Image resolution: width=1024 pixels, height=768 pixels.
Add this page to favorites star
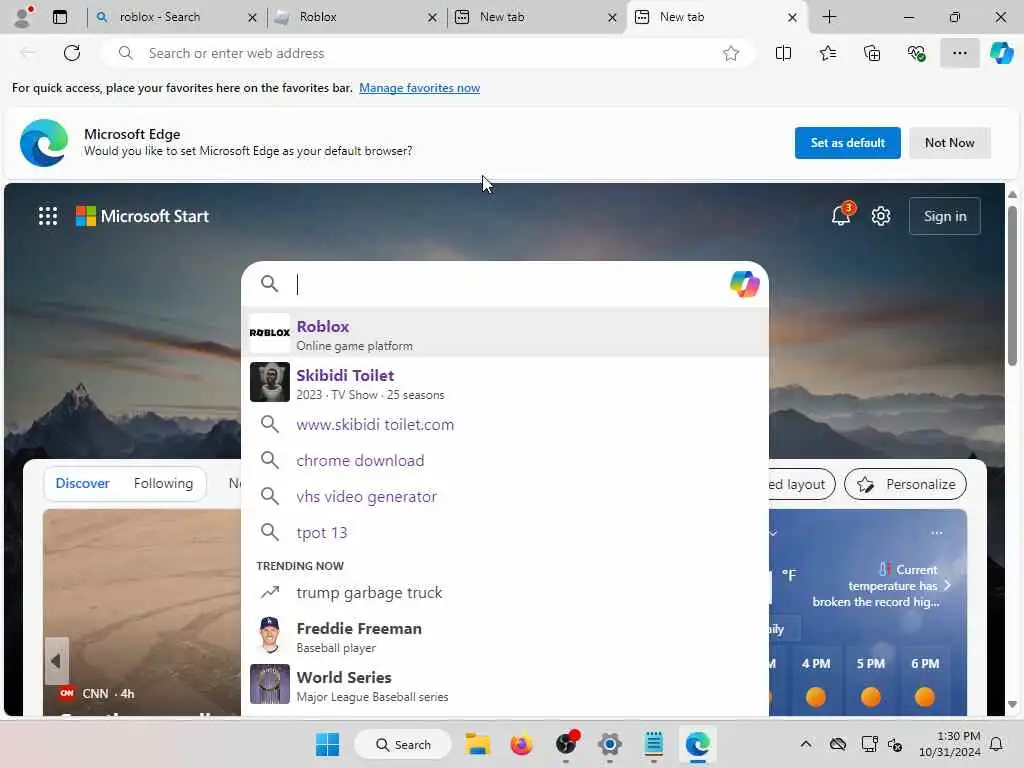731,53
